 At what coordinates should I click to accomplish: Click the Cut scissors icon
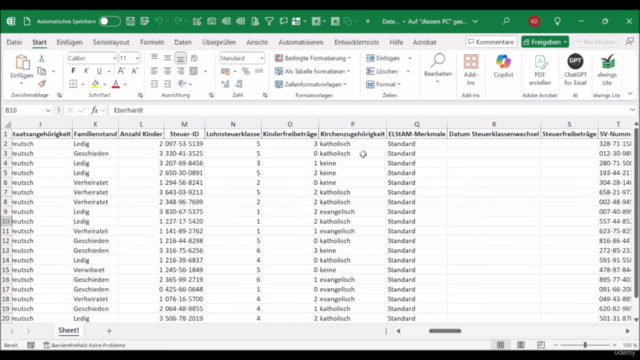pos(42,59)
